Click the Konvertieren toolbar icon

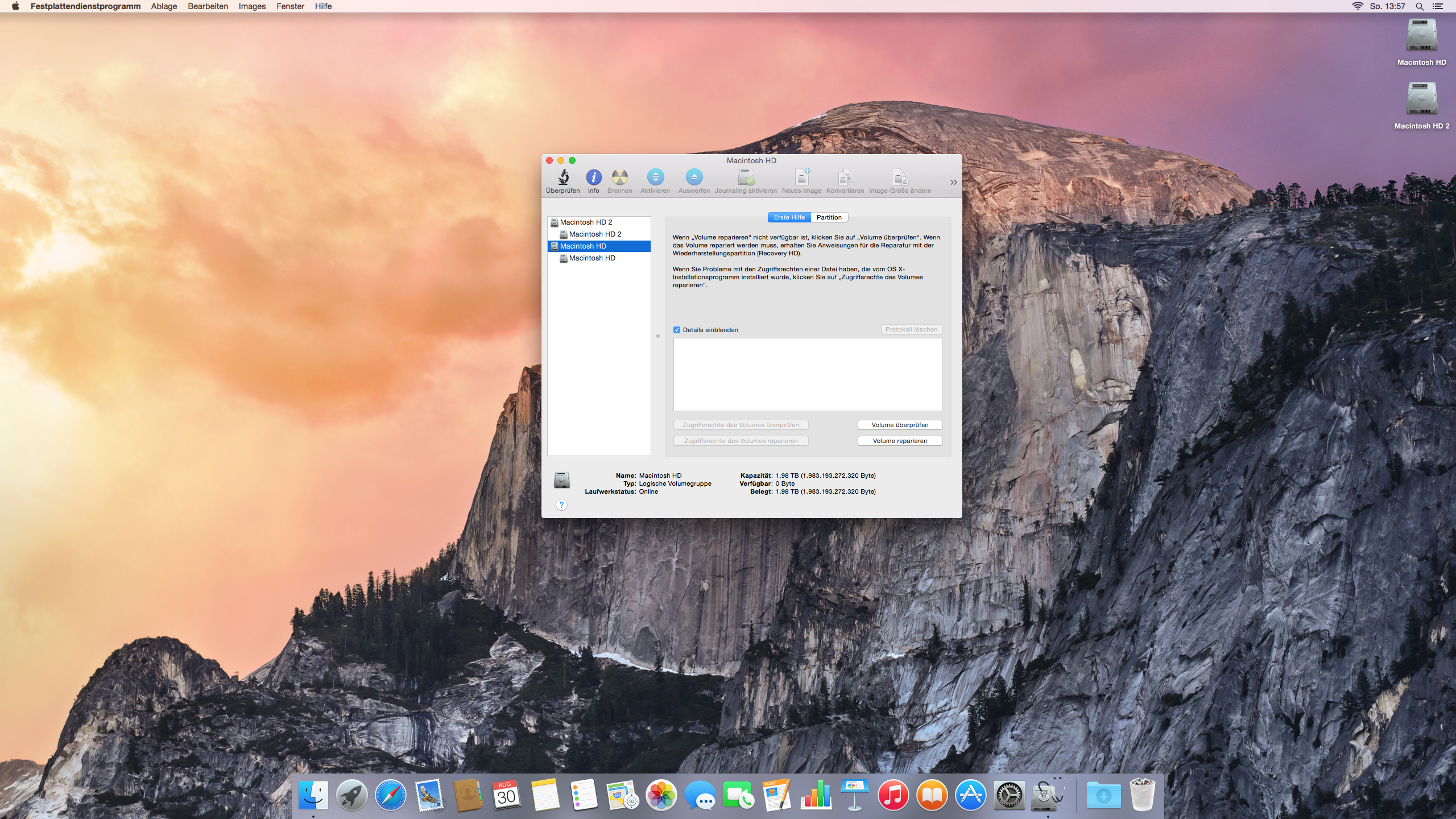click(845, 177)
